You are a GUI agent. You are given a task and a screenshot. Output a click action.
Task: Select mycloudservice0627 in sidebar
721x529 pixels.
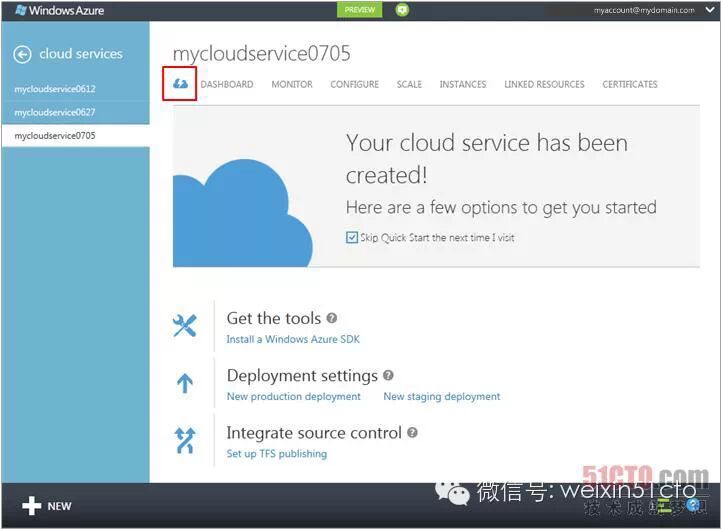point(75,112)
